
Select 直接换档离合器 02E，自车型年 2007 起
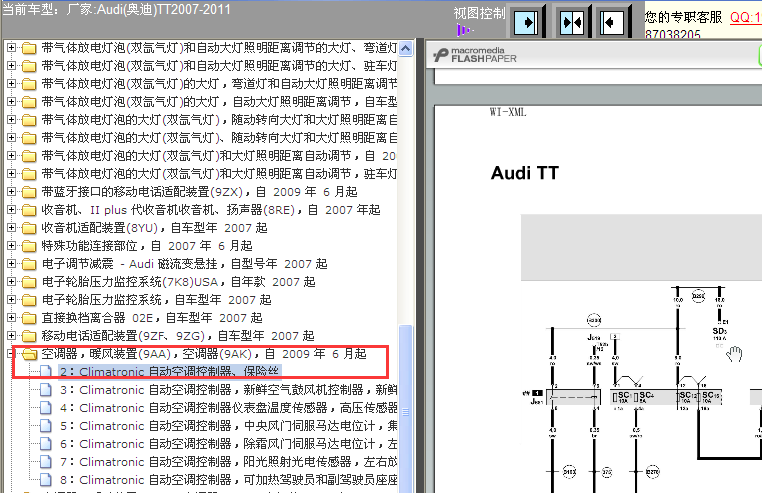coord(152,317)
